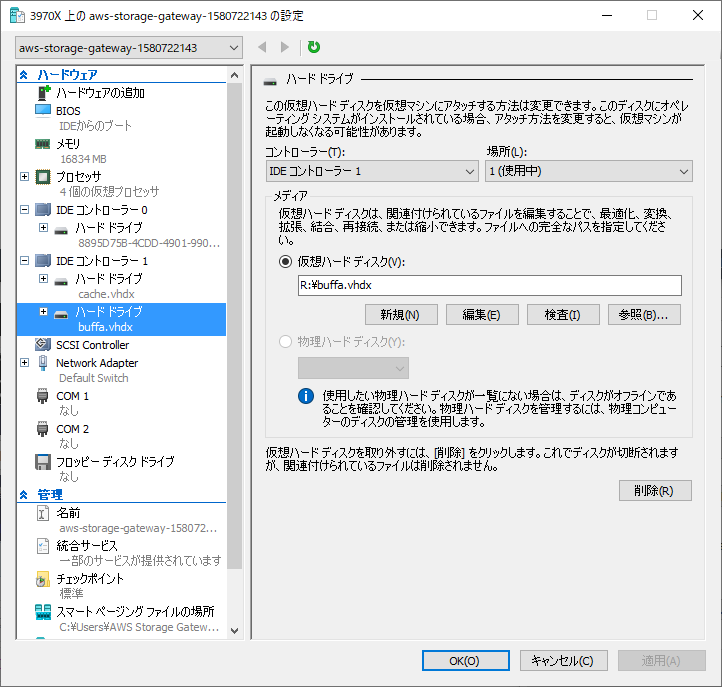Viewport: 722px width, 687px height.
Task: Select the 16834 MB memory text
Action: click(83, 159)
